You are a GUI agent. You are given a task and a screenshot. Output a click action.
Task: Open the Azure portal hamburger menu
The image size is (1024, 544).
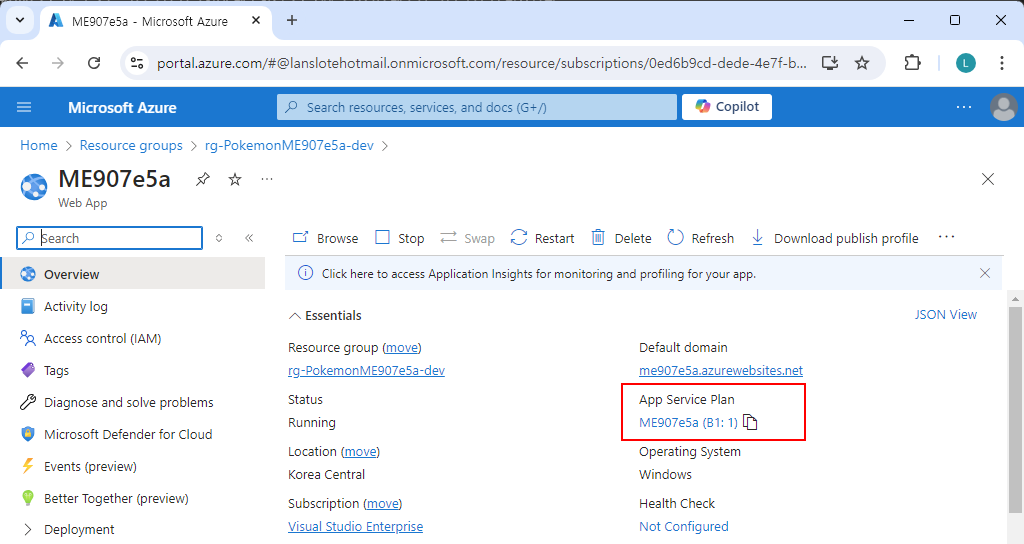[24, 107]
